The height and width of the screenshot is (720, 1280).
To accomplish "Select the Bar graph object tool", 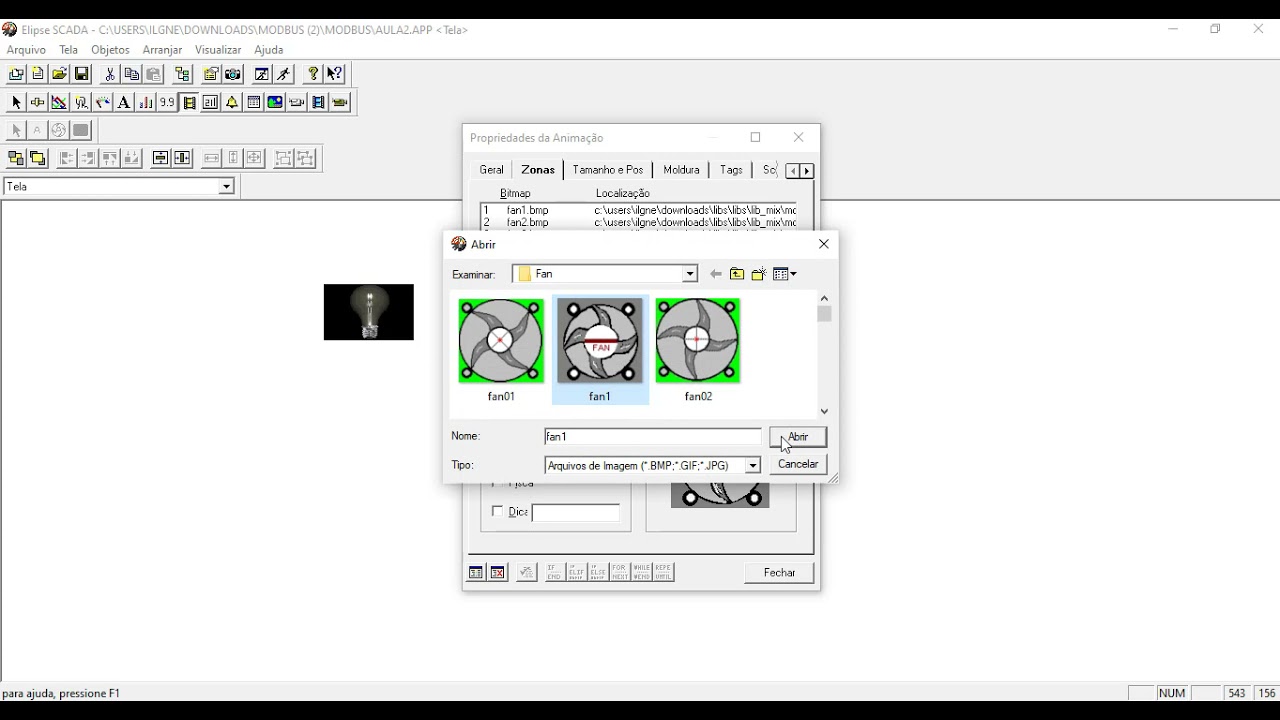I will pos(146,102).
